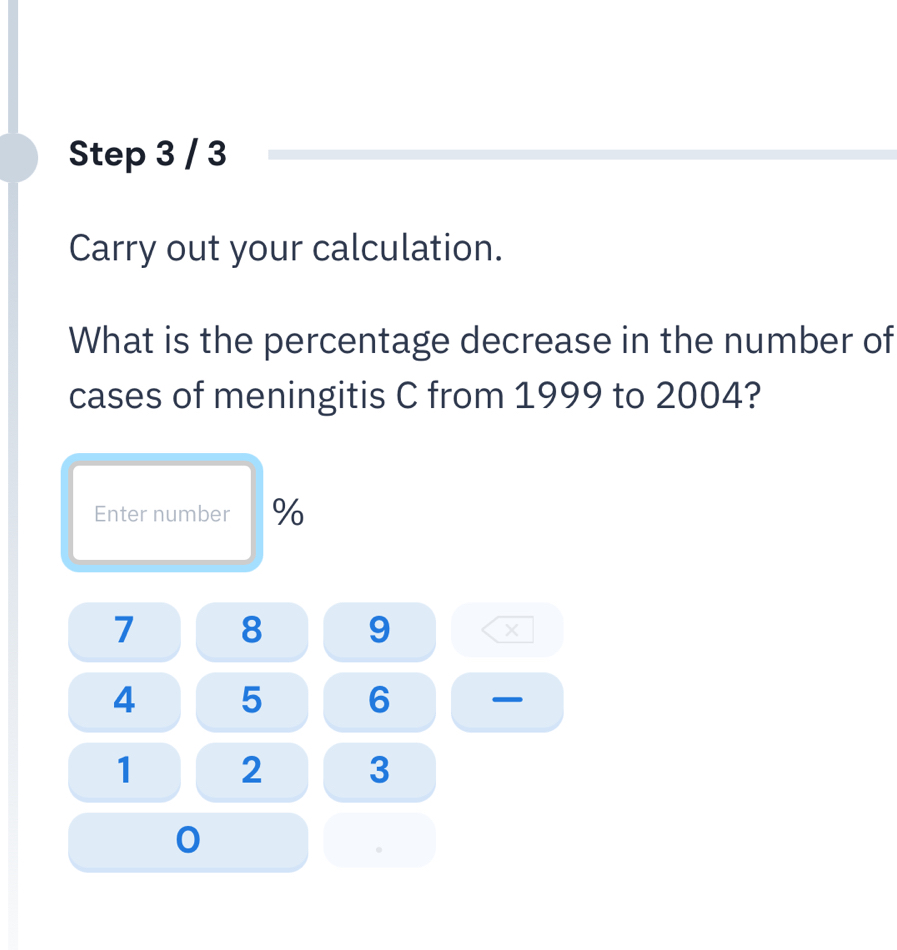Tap the number 9 key
This screenshot has width=897, height=950.
coord(379,630)
